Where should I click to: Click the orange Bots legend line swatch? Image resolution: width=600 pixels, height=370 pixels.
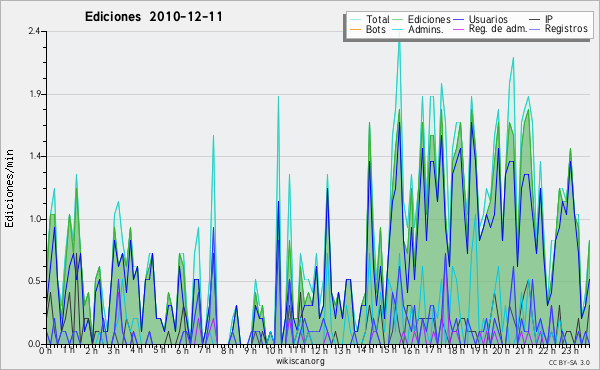point(355,29)
